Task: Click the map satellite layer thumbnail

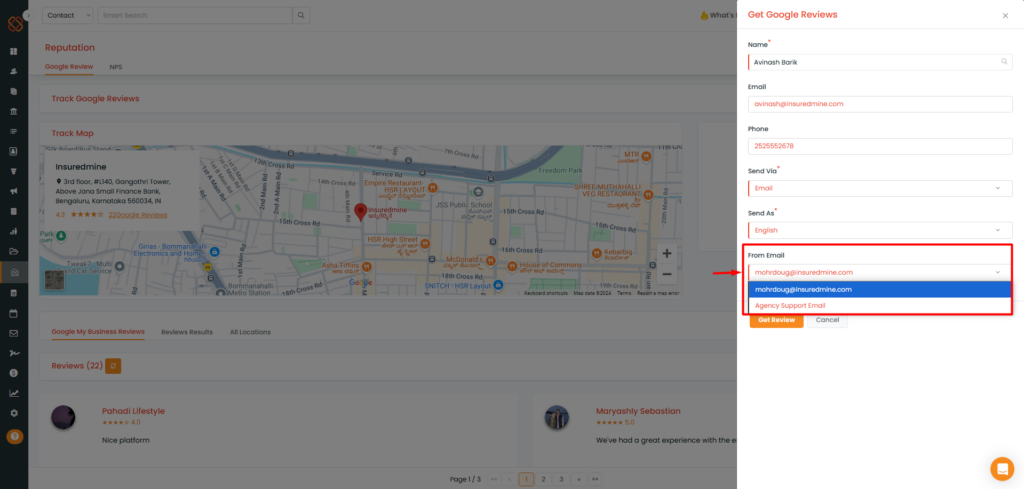Action: coord(55,279)
